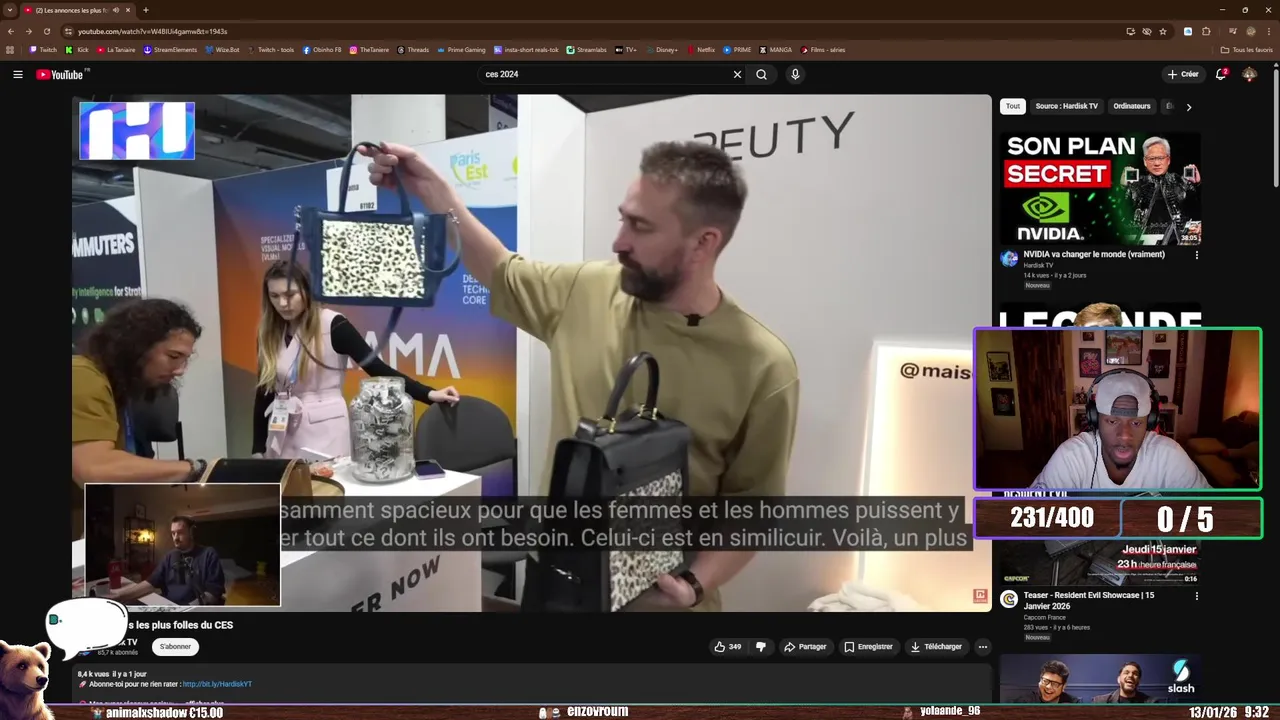Screen dimensions: 1280x720
Task: View site information icon in address bar
Action: (x=68, y=31)
